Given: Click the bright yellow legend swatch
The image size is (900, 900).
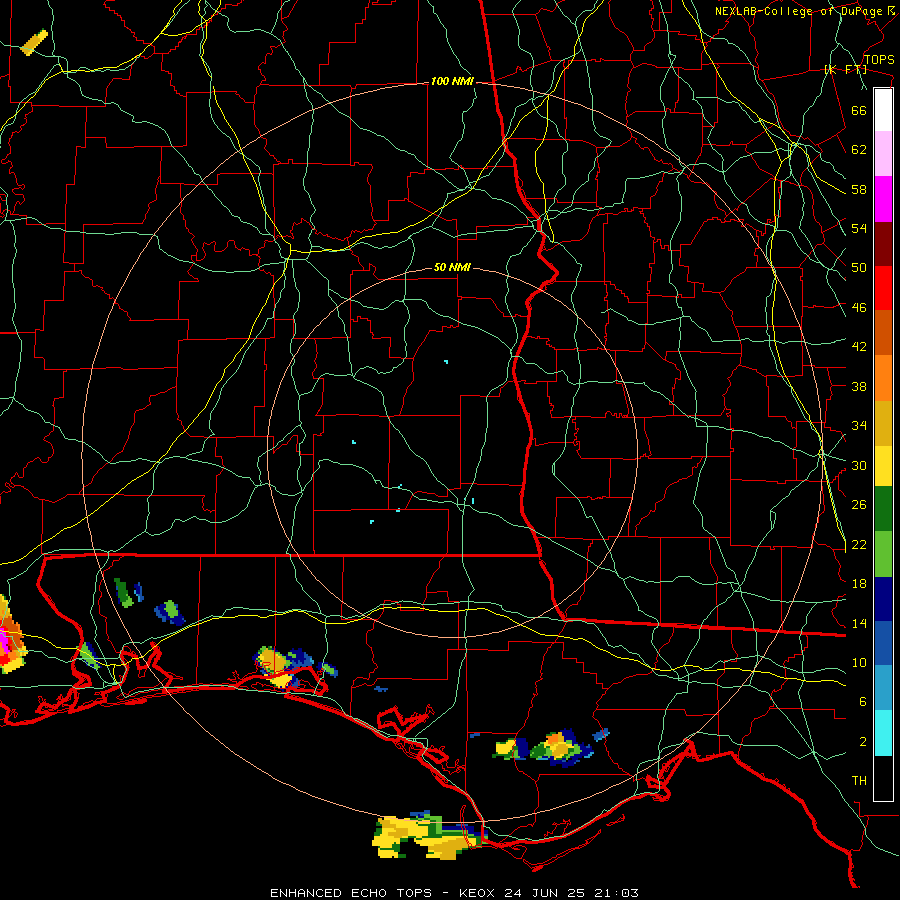Looking at the screenshot, I should pos(883,466).
